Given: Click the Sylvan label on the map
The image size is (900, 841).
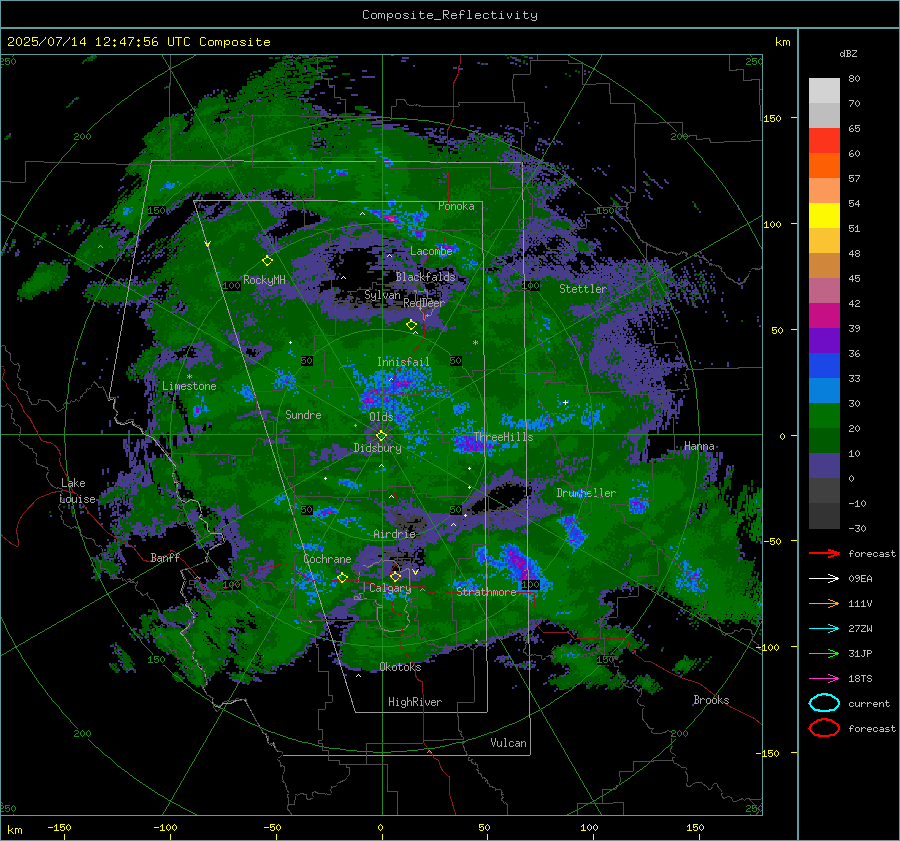Looking at the screenshot, I should tap(382, 295).
